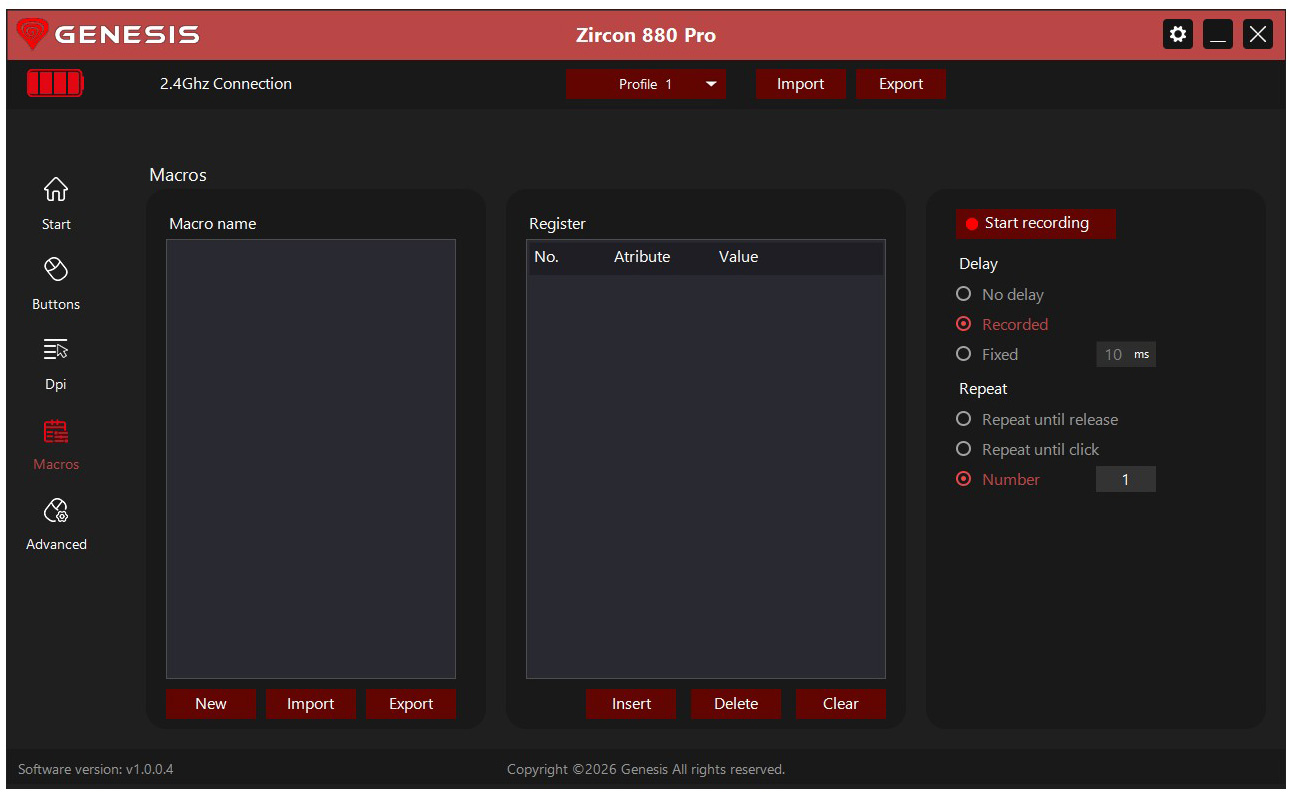Image resolution: width=1292 pixels, height=797 pixels.
Task: Click the Atribute column header
Action: coord(642,257)
